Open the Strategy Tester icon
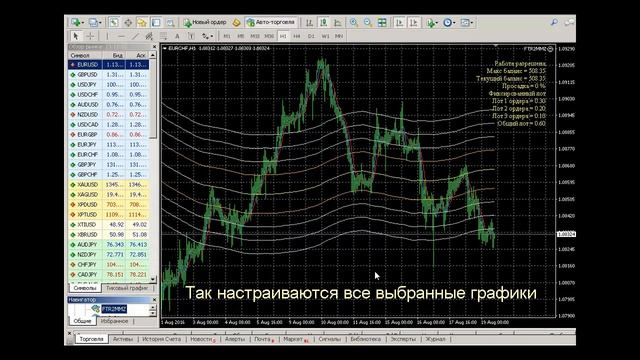Image resolution: width=640 pixels, height=360 pixels. click(170, 22)
